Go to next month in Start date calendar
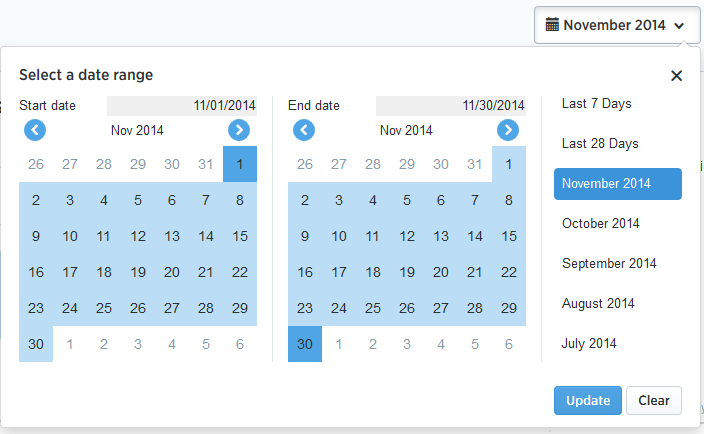This screenshot has height=434, width=704. pyautogui.click(x=239, y=130)
